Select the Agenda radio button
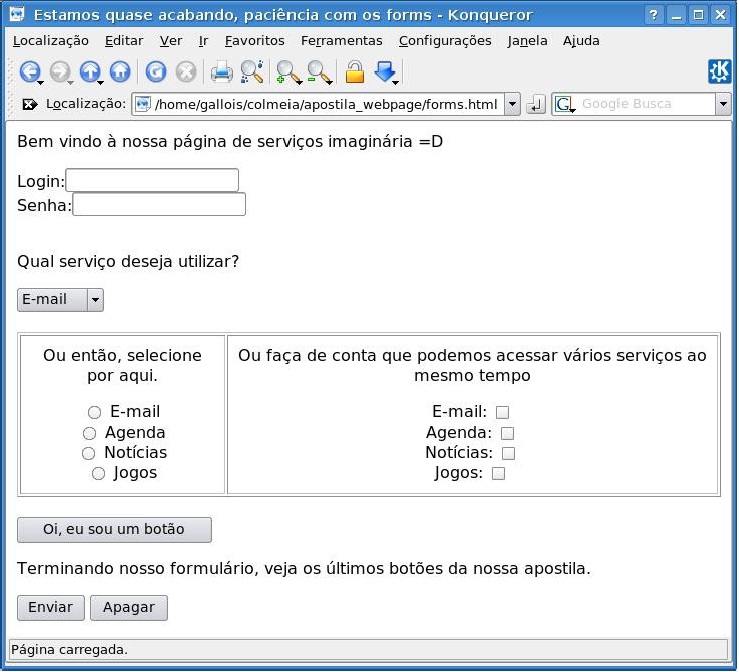Image resolution: width=739 pixels, height=672 pixels. (x=89, y=433)
